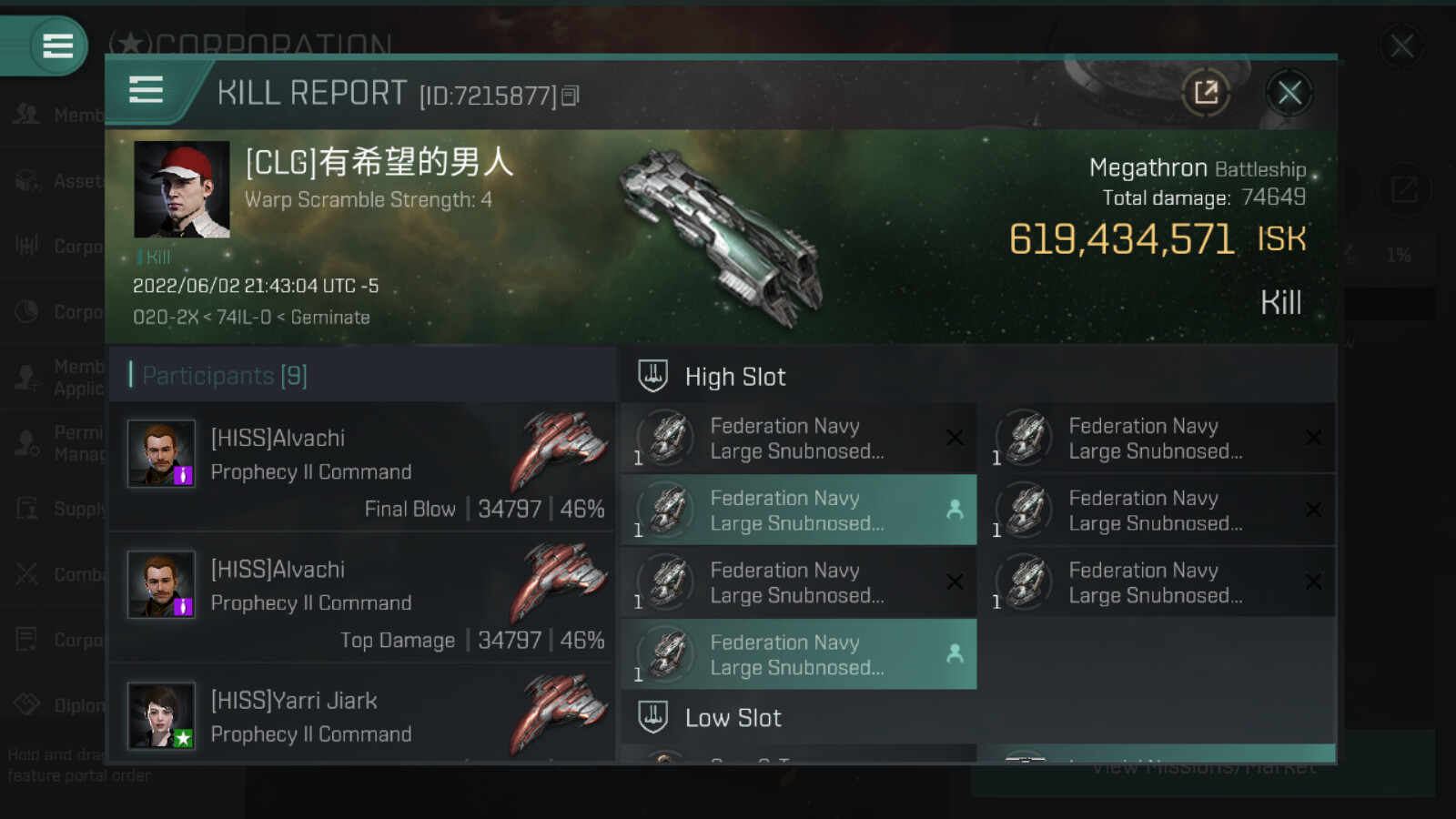Click the first left-column Federation Navy Snubnosed module

(799, 438)
